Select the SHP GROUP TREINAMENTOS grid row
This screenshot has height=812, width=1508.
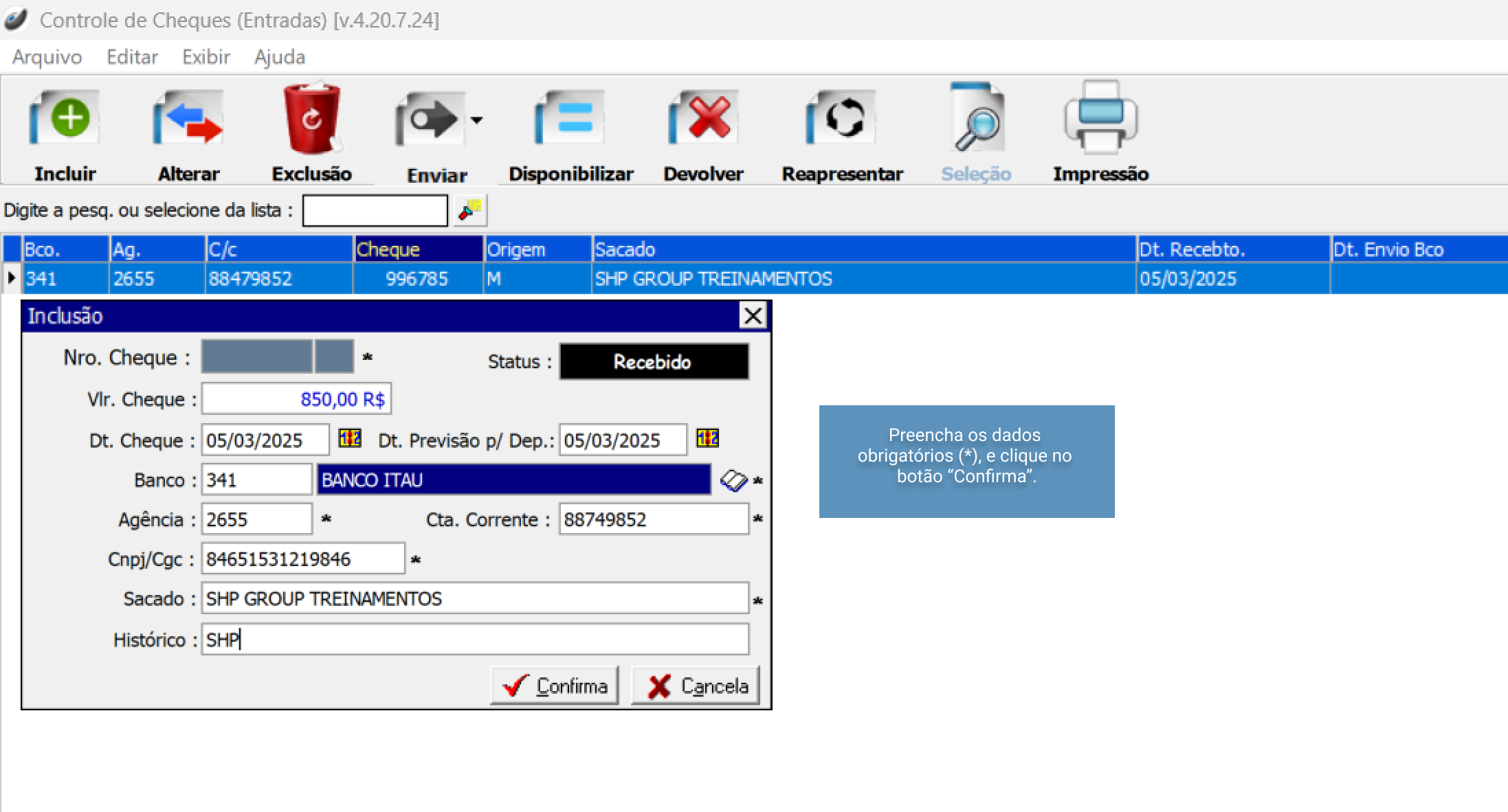point(713,279)
